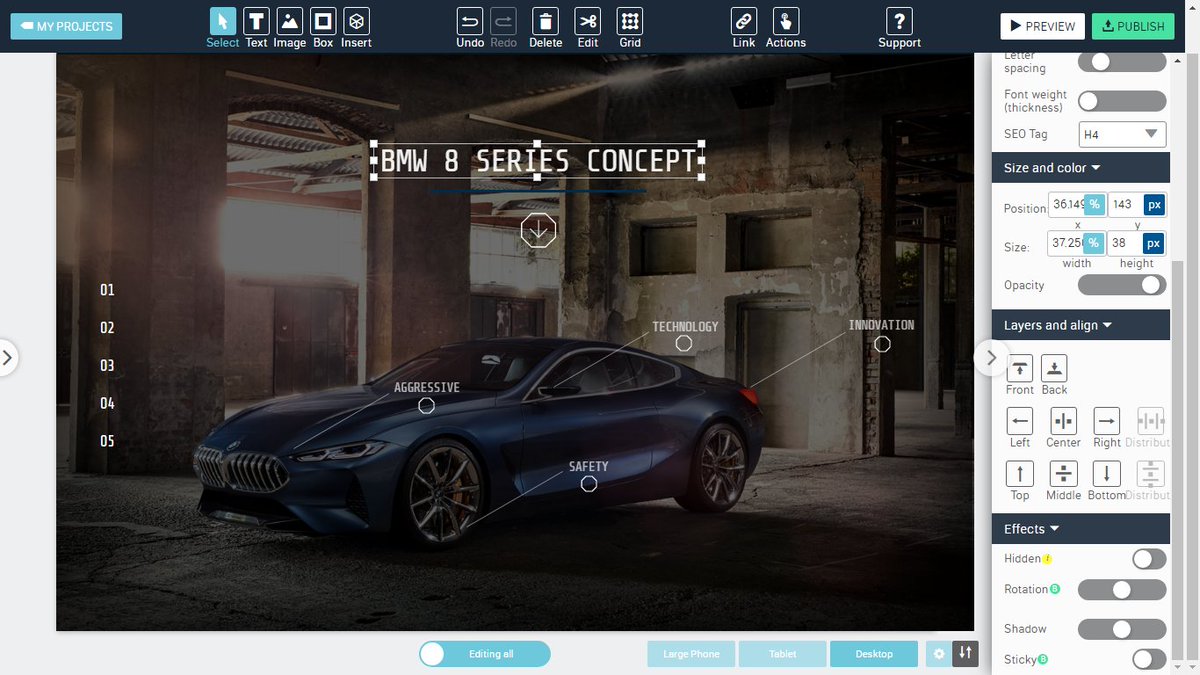This screenshot has width=1200, height=675.
Task: Open the SEO Tag H4 dropdown
Action: tap(1123, 134)
